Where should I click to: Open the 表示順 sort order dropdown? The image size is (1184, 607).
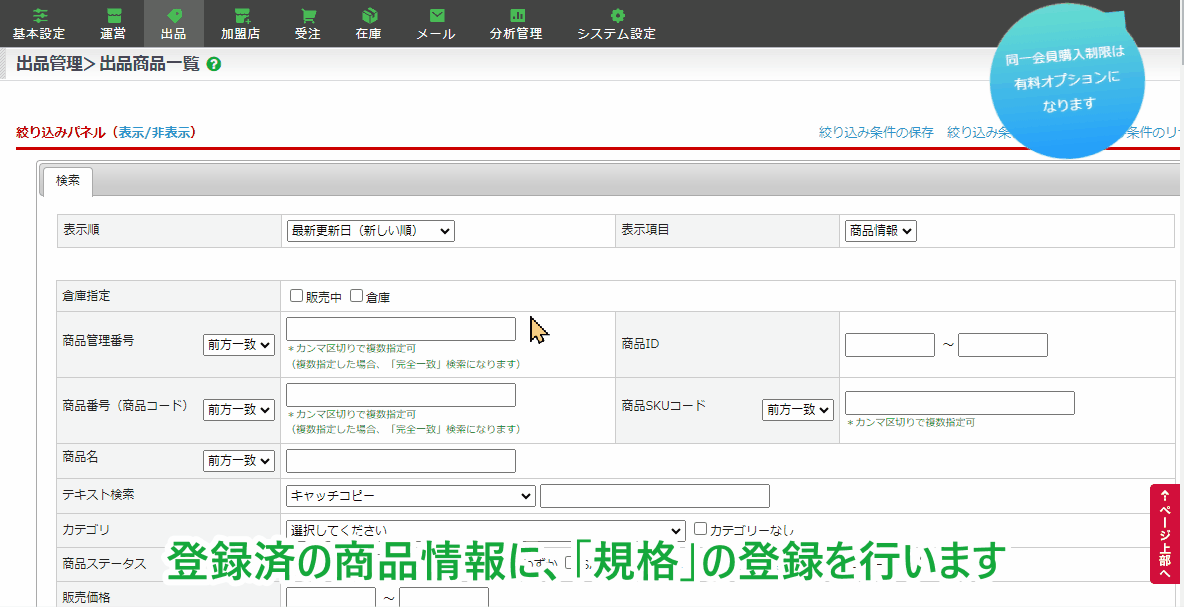[x=370, y=231]
